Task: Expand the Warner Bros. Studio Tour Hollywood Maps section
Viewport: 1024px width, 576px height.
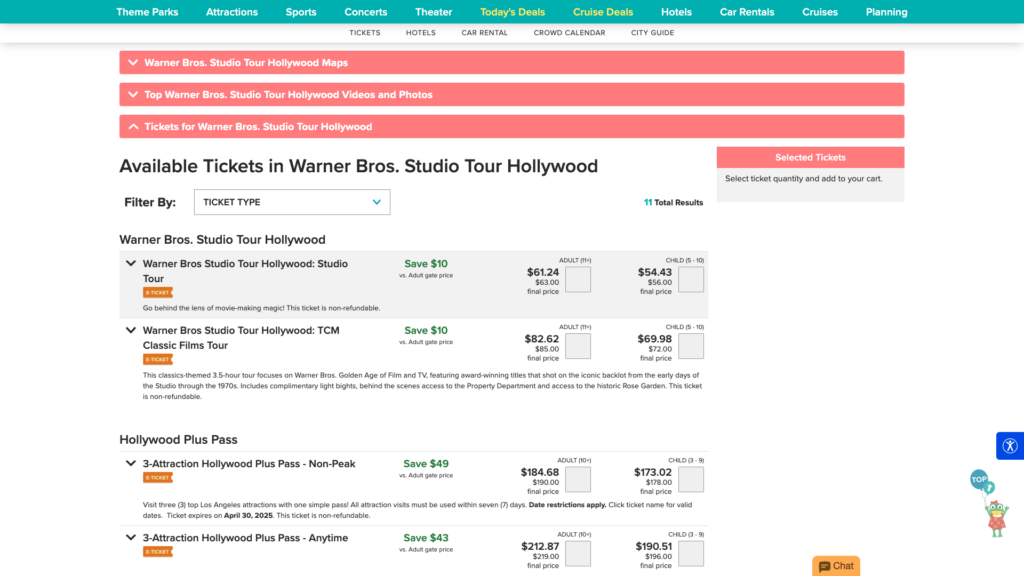Action: pyautogui.click(x=511, y=63)
